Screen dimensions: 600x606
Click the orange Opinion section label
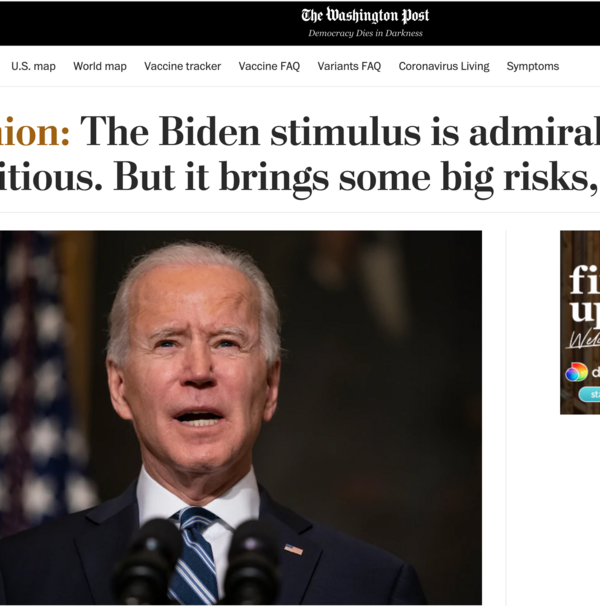pyautogui.click(x=35, y=132)
